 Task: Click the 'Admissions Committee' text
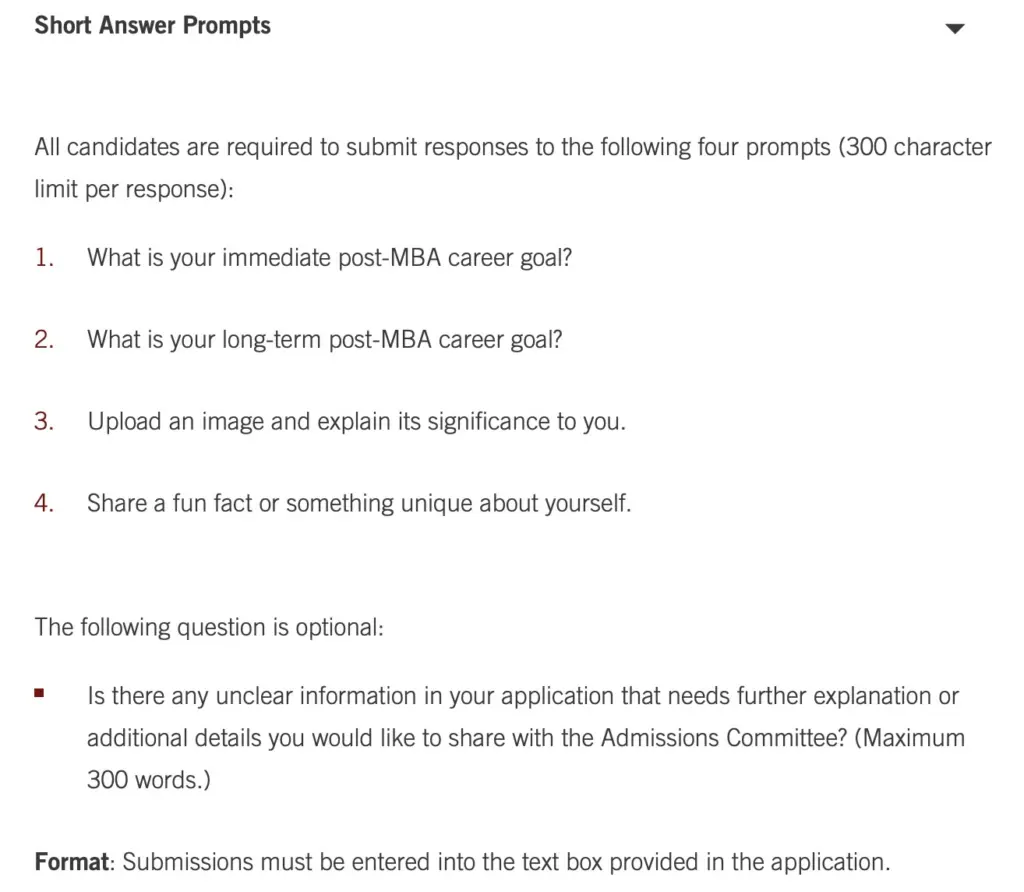point(724,738)
